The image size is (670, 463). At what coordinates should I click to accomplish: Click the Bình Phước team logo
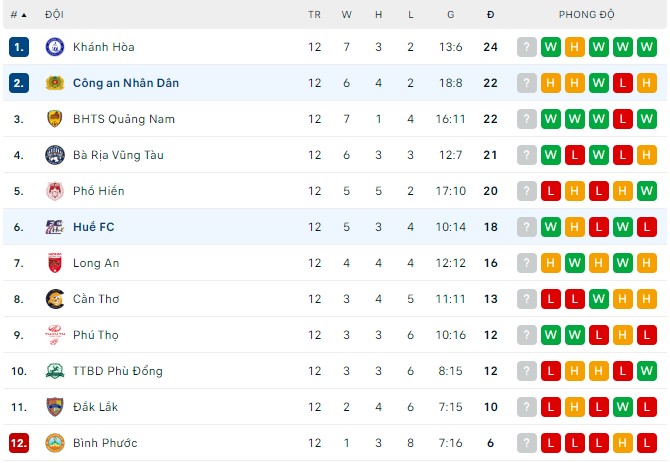tap(54, 443)
